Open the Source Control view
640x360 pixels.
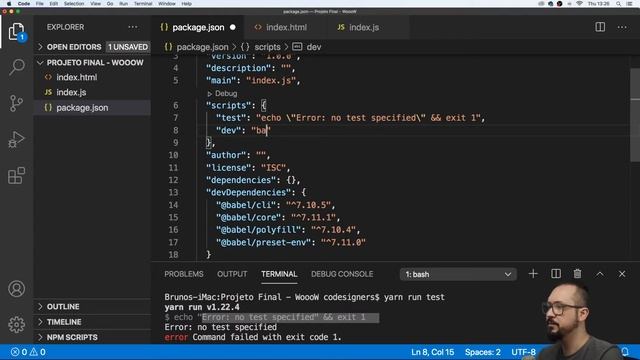click(16, 103)
